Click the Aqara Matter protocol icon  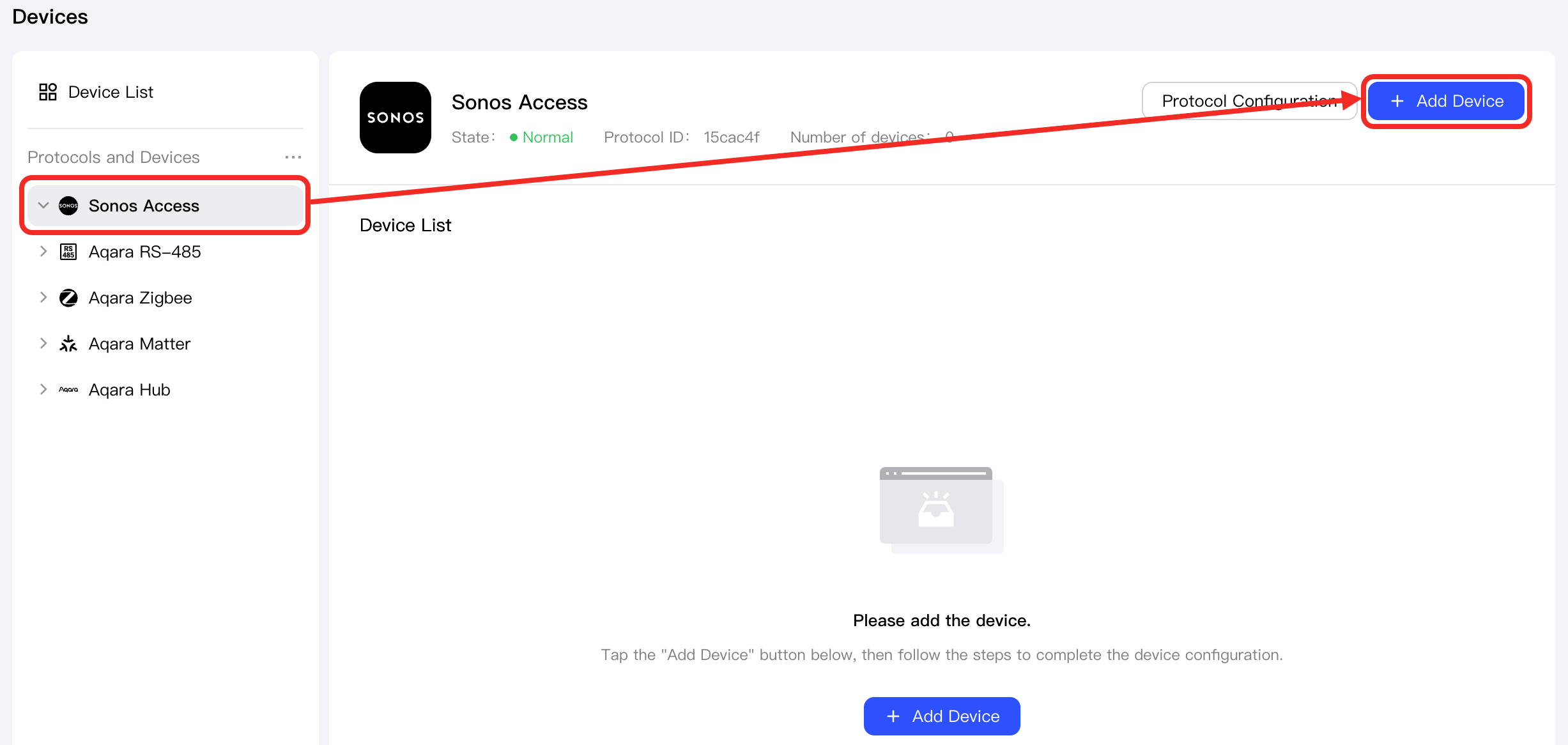(68, 344)
